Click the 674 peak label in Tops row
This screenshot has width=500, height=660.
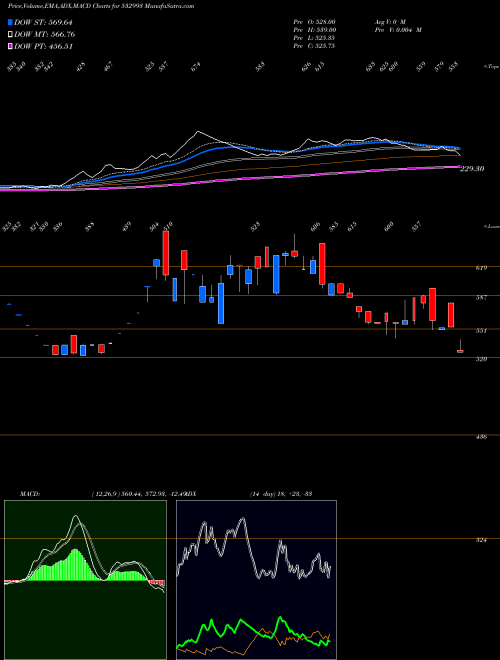pyautogui.click(x=196, y=67)
